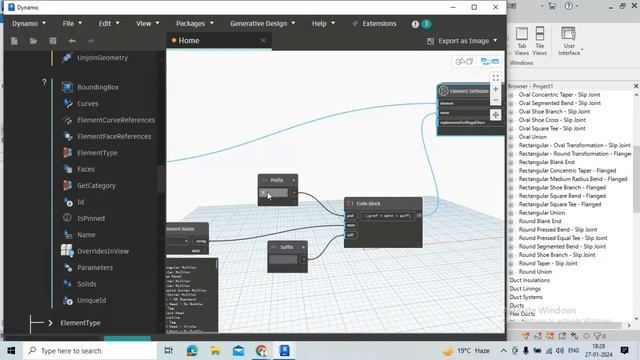Select the Solids node in the library
Screen dimensions: 640x360
coord(87,284)
